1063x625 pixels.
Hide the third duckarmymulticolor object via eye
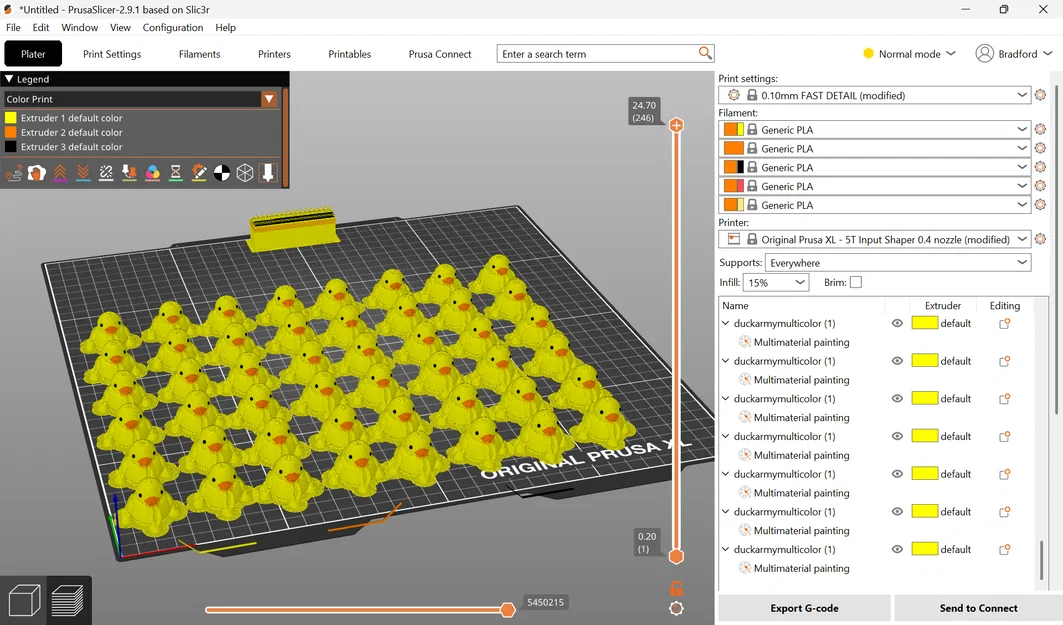[897, 399]
